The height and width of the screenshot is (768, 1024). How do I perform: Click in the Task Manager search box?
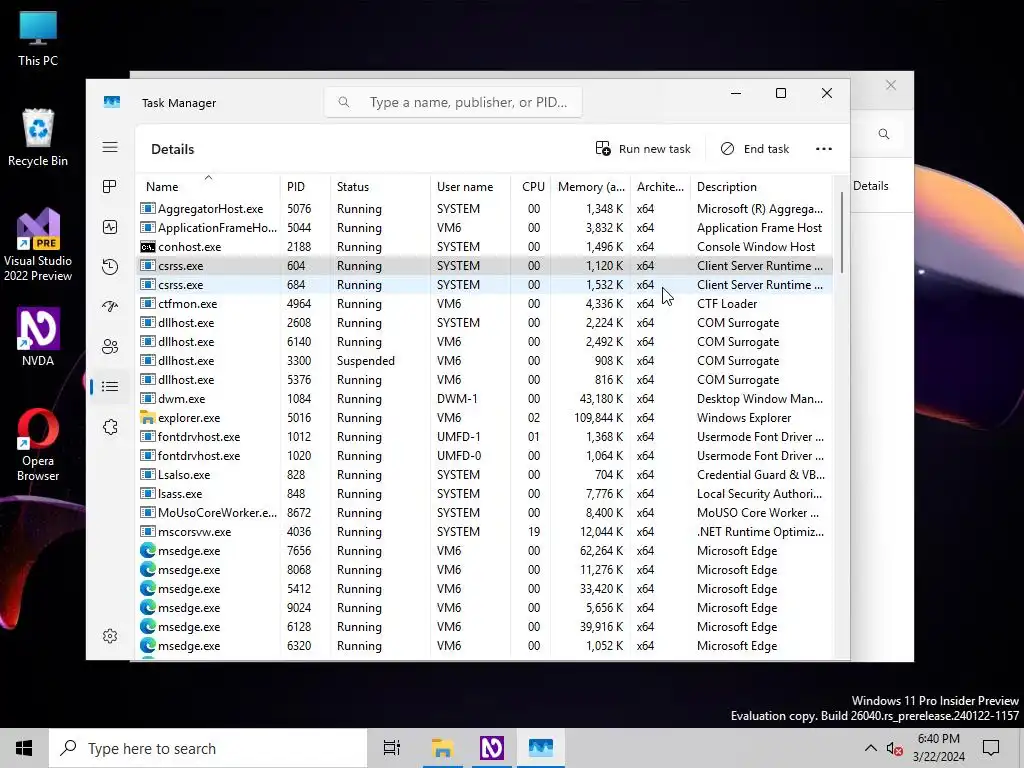point(453,102)
